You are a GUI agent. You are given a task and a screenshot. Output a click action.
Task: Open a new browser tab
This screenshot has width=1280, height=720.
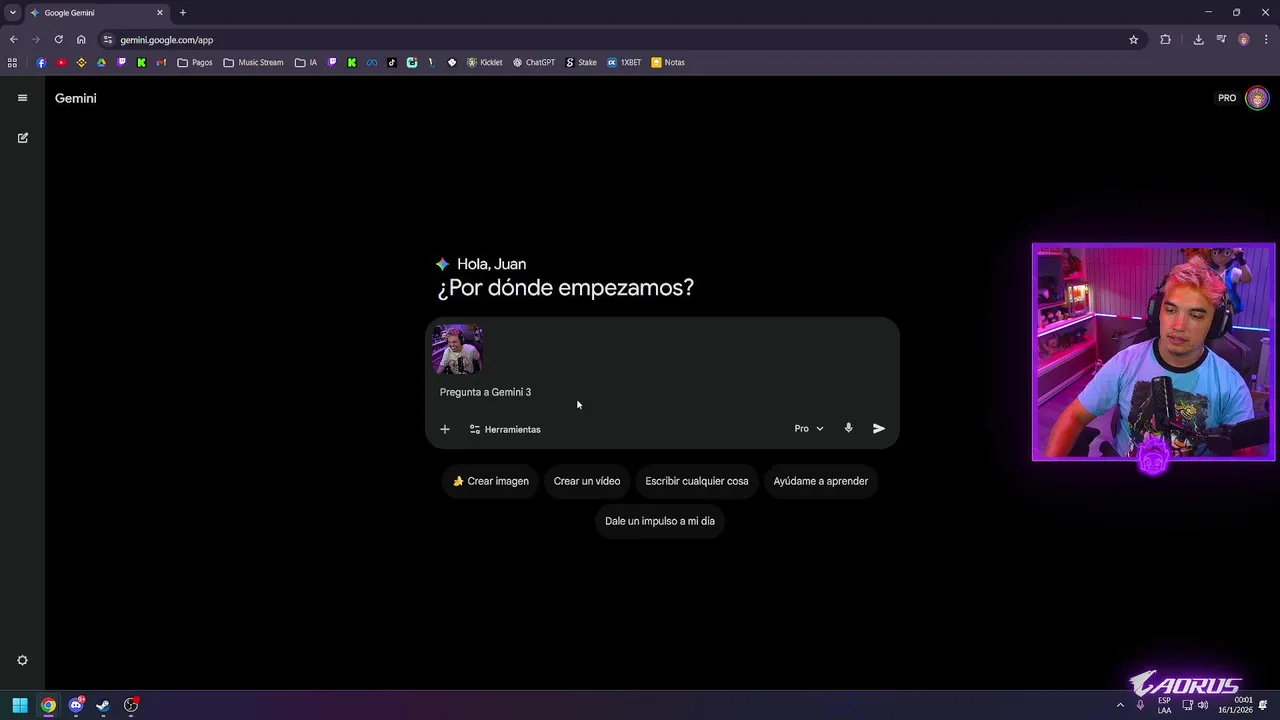(x=183, y=13)
